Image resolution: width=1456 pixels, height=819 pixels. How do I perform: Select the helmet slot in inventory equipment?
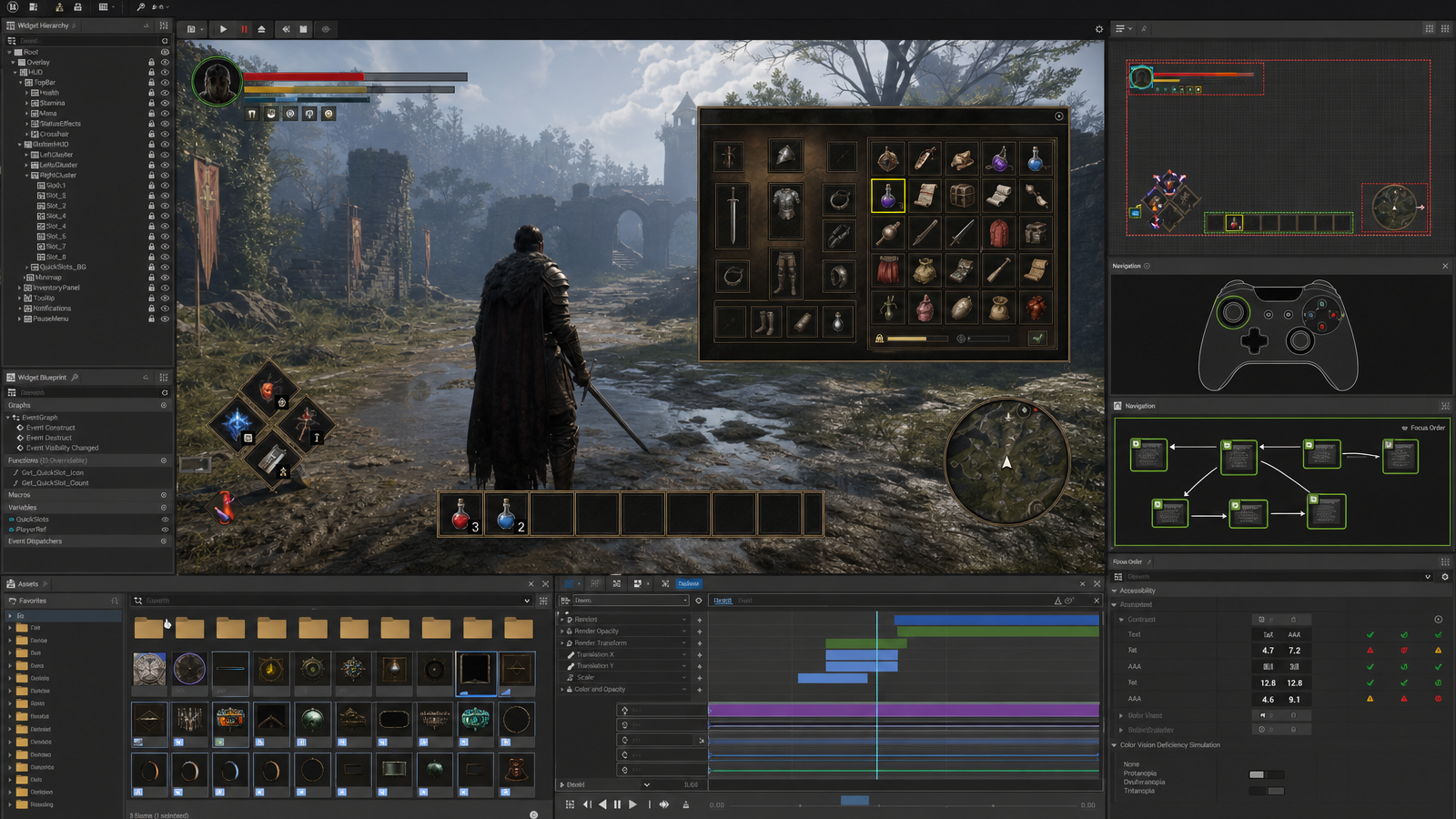(x=784, y=157)
